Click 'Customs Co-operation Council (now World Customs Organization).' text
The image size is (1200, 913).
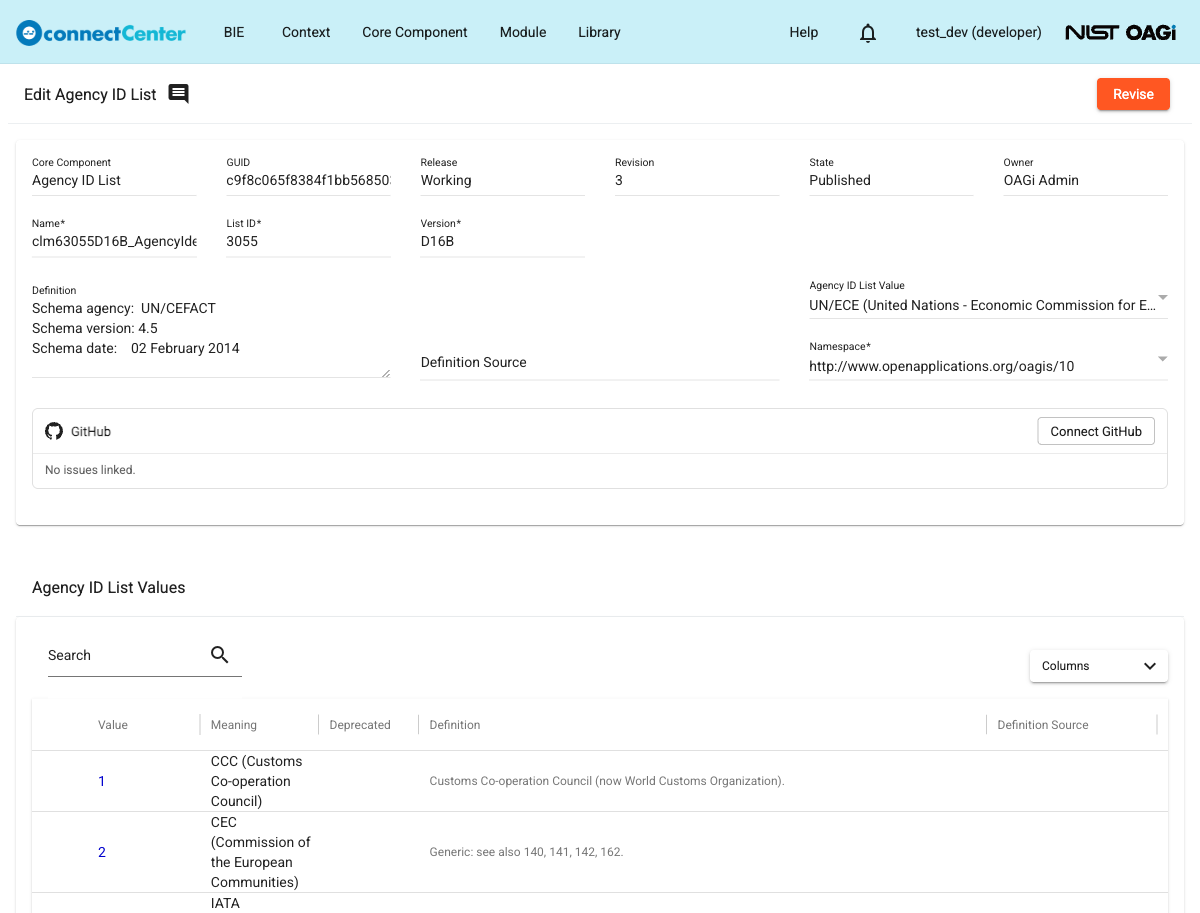[607, 781]
